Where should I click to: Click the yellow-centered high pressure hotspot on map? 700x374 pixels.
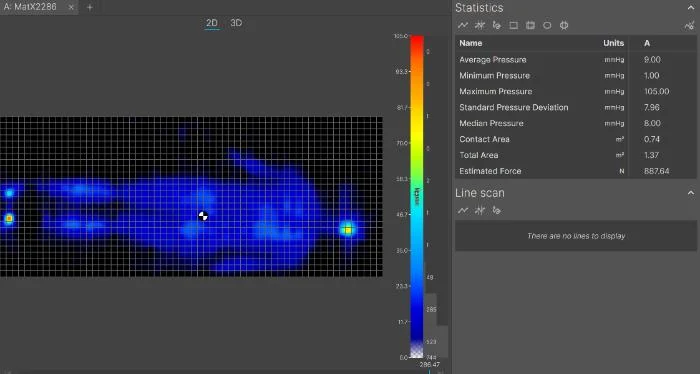tap(348, 229)
